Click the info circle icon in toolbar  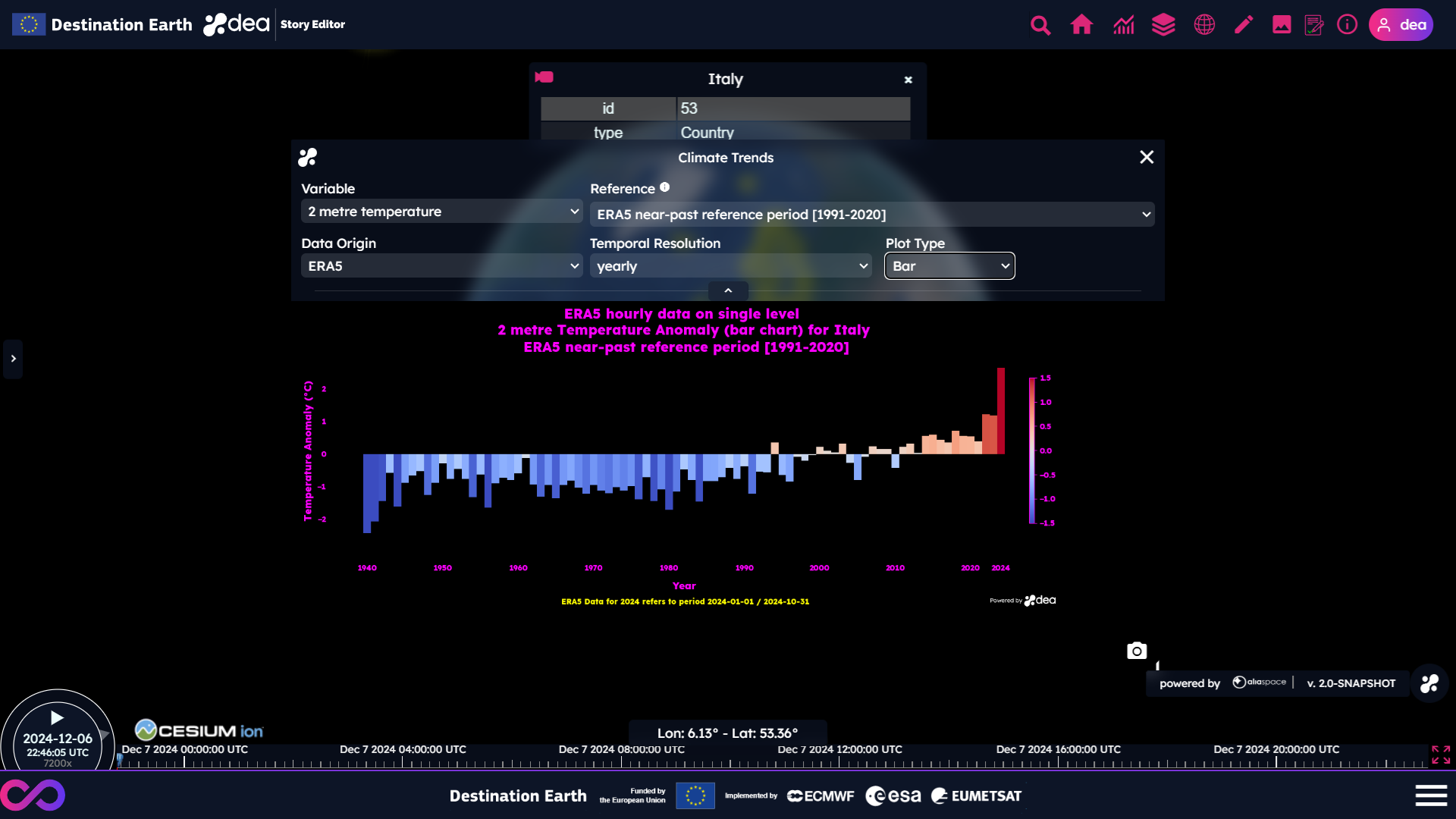coord(1347,25)
